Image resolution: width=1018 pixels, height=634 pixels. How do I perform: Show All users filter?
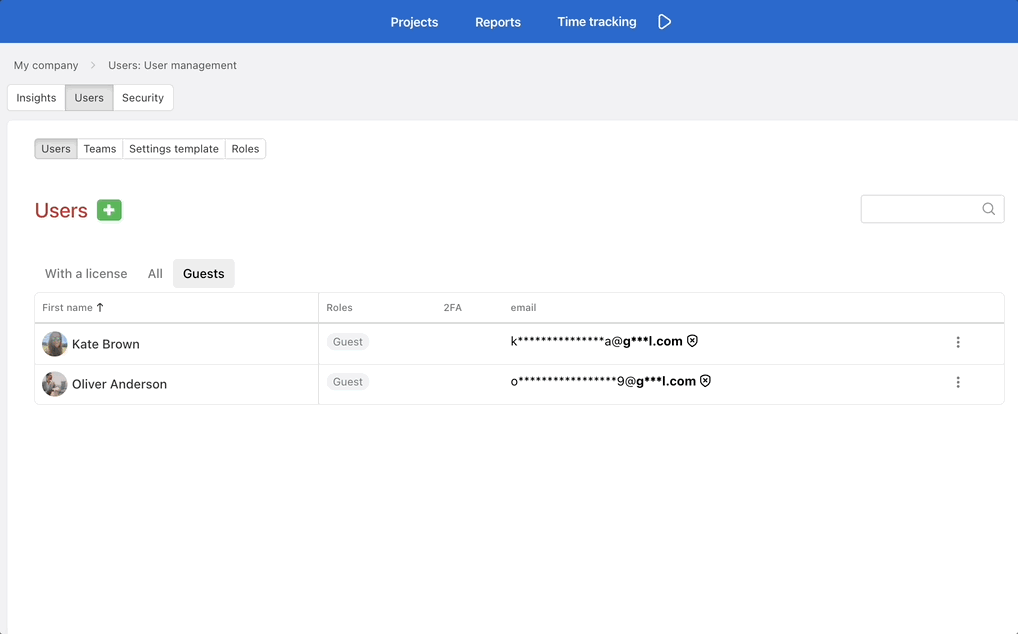click(x=155, y=274)
